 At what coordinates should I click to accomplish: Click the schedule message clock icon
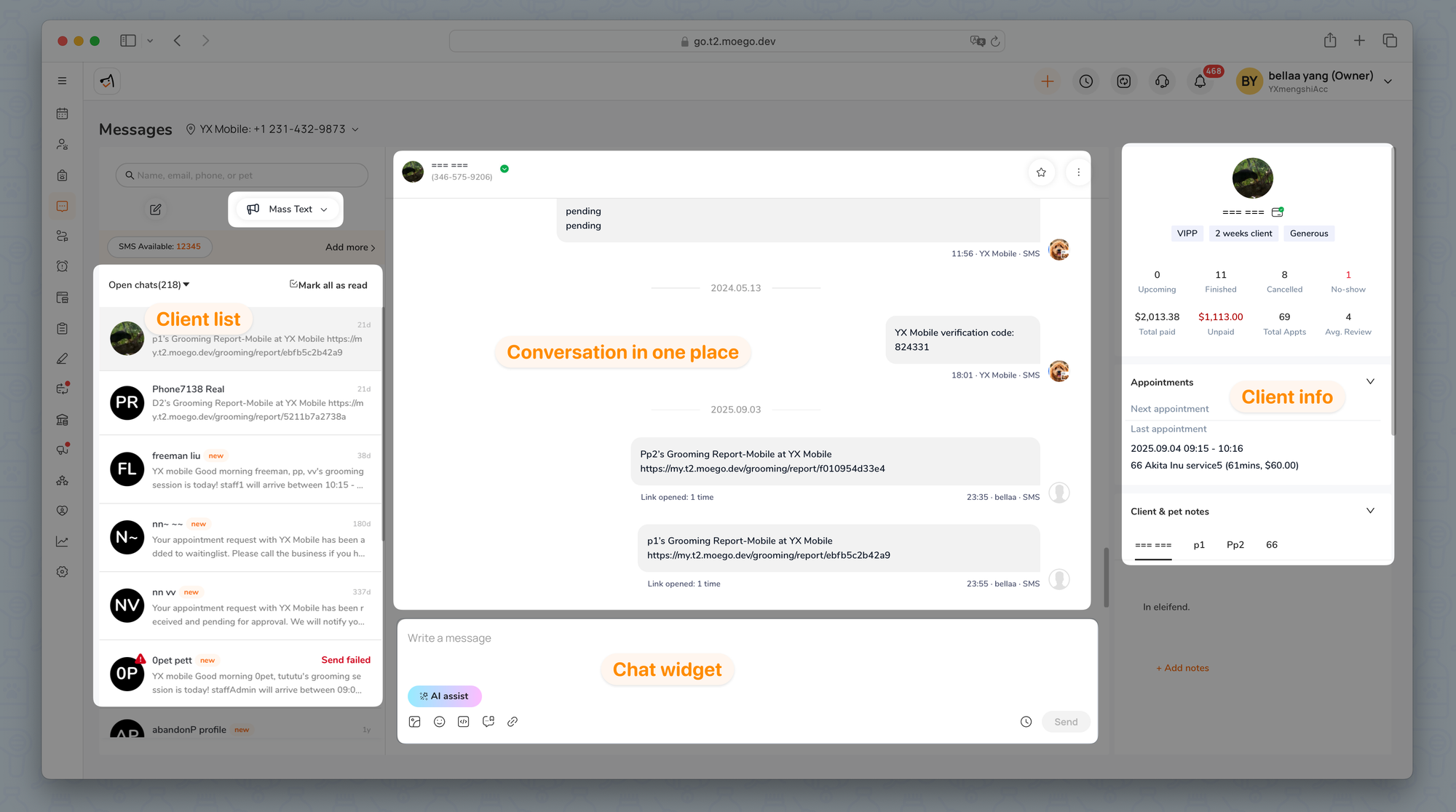pos(1026,722)
